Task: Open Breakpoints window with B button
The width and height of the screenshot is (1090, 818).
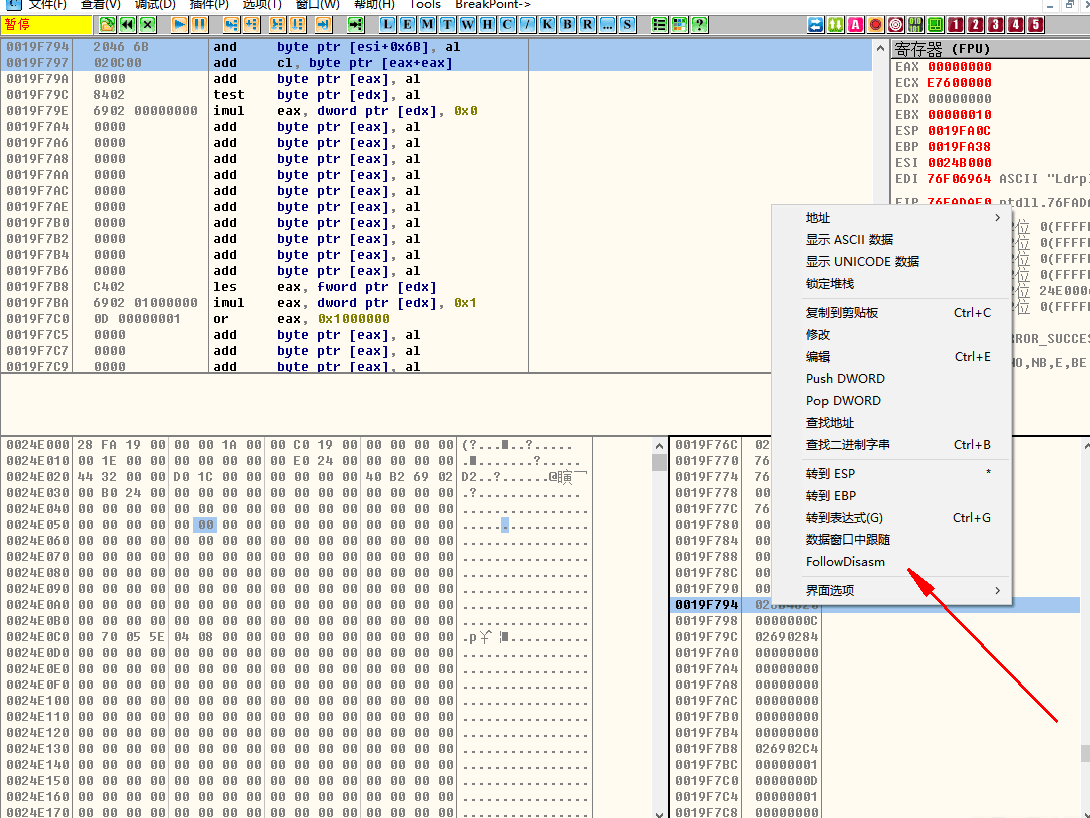Action: tap(568, 25)
